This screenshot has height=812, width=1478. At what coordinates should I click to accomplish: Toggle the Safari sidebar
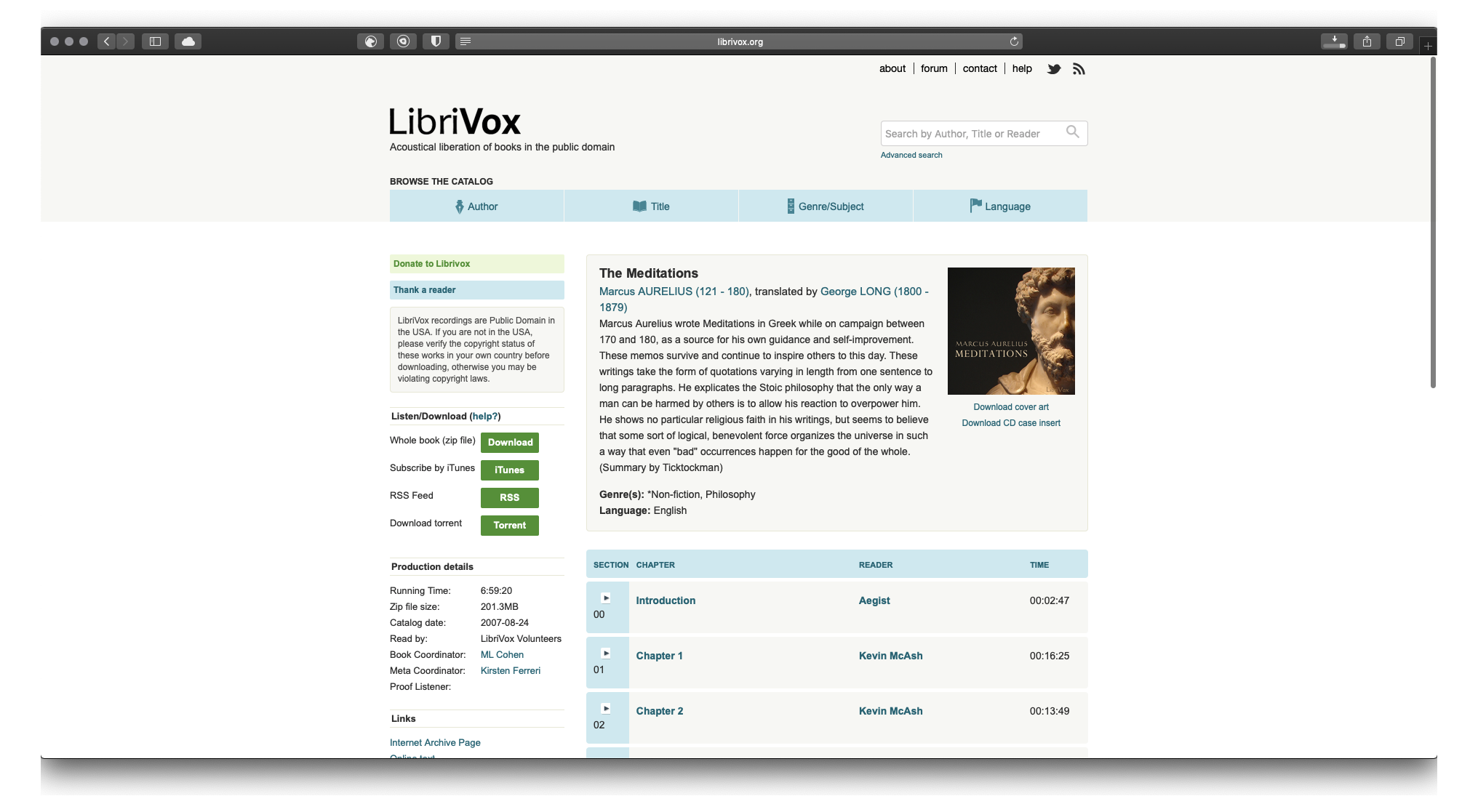155,41
